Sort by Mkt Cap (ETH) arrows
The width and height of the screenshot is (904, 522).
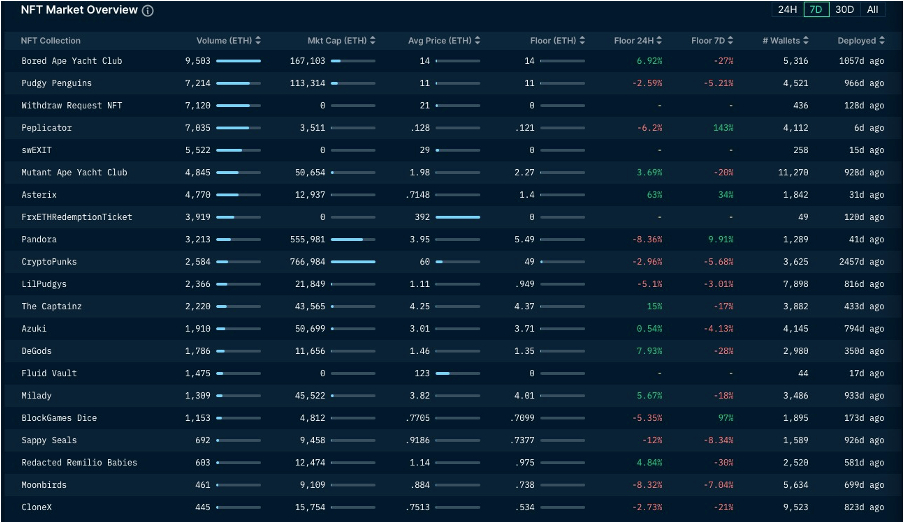tap(374, 41)
